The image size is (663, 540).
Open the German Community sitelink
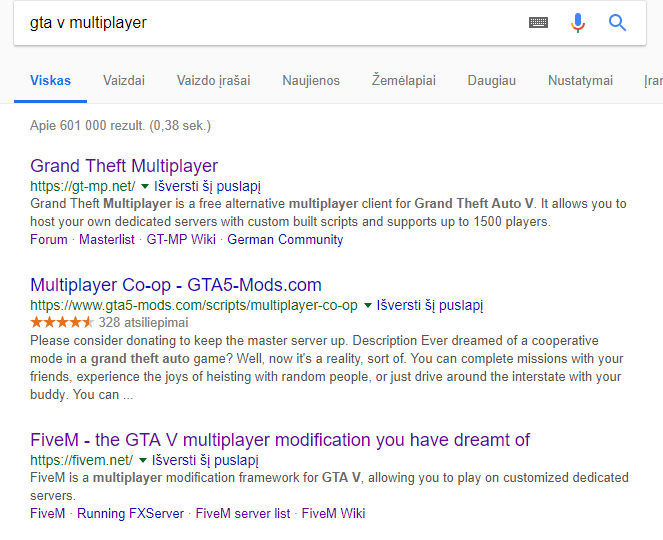tap(285, 239)
